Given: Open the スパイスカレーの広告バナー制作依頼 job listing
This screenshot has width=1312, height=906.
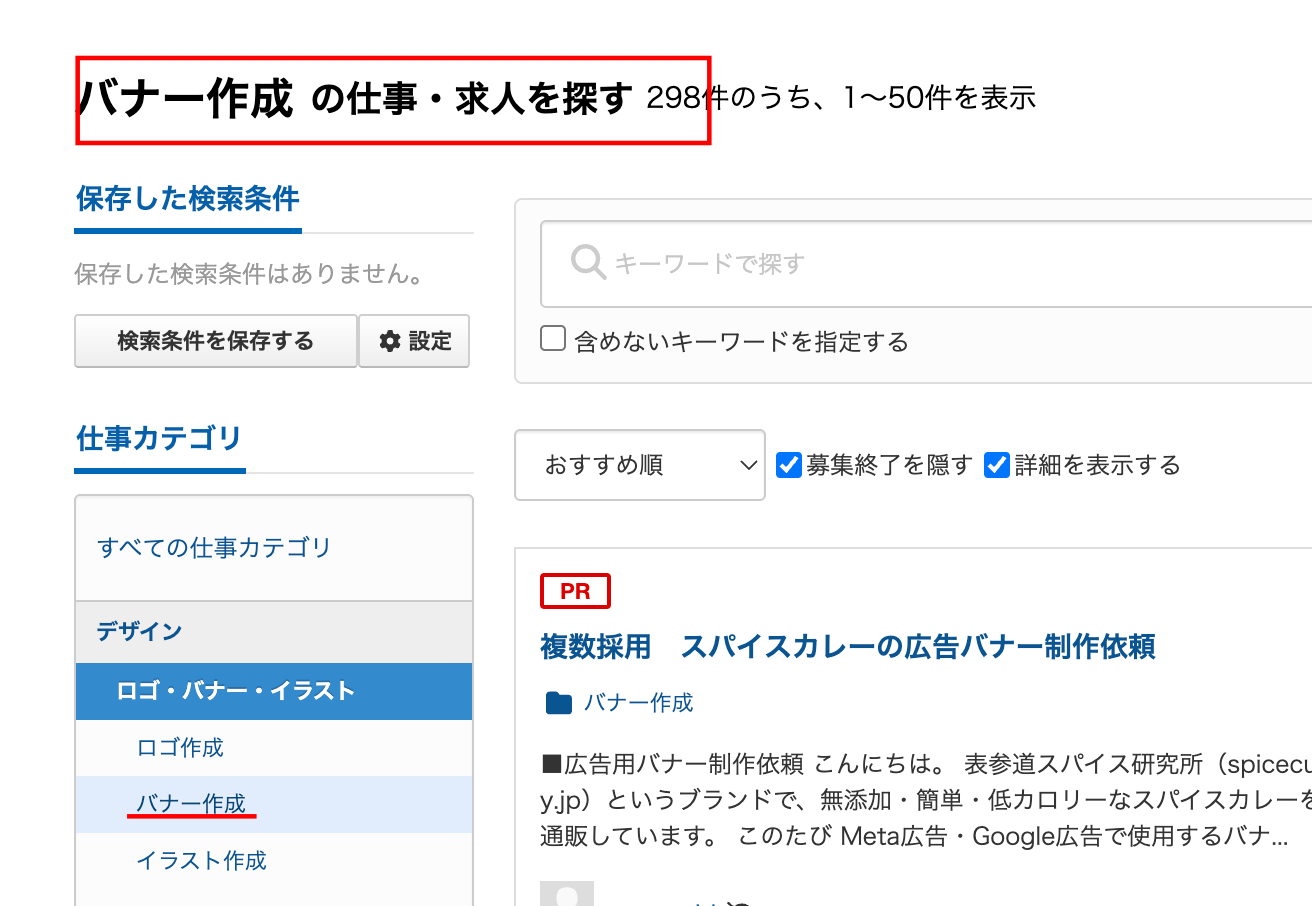Looking at the screenshot, I should 845,647.
